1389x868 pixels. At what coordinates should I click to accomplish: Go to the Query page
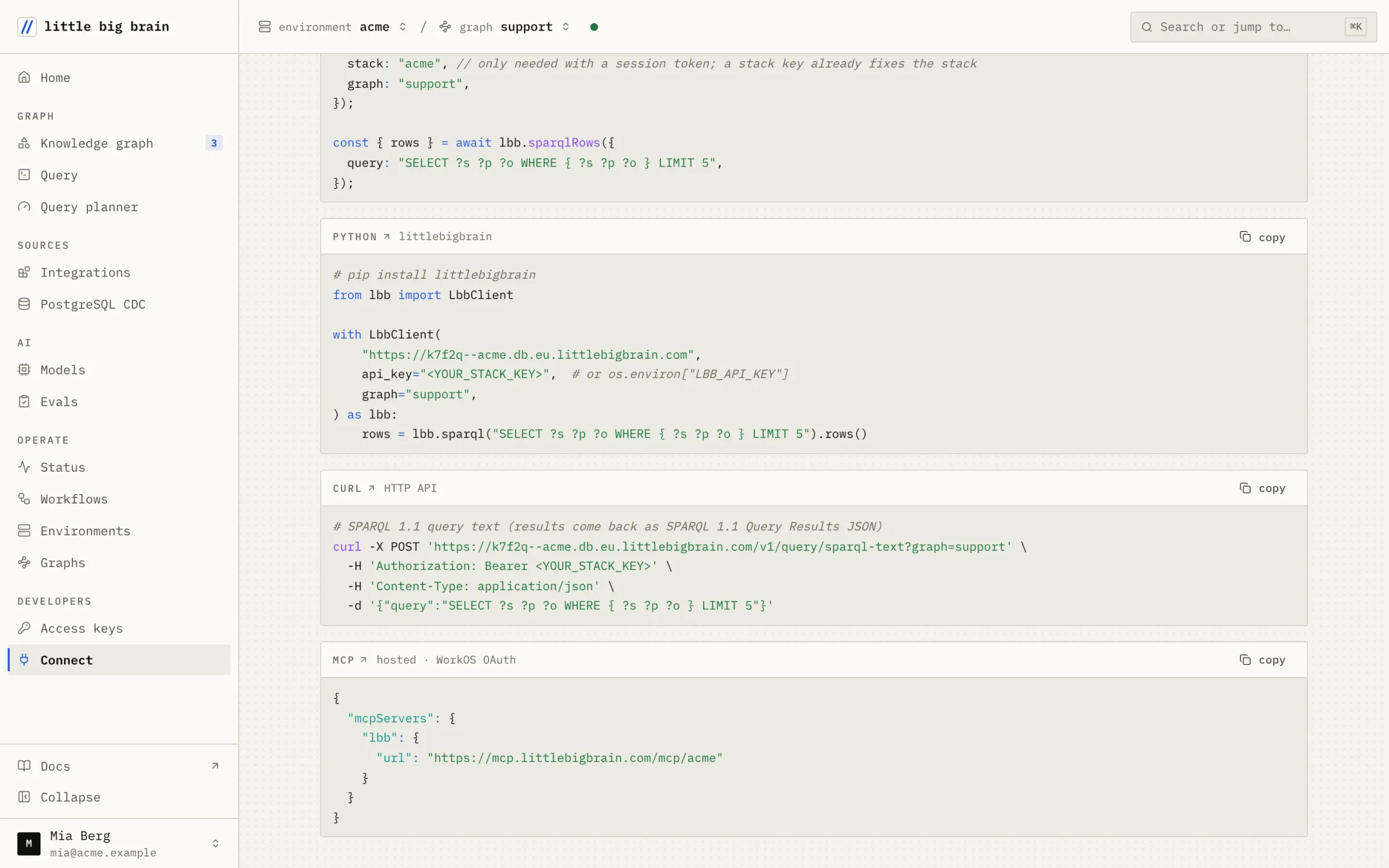(x=119, y=175)
